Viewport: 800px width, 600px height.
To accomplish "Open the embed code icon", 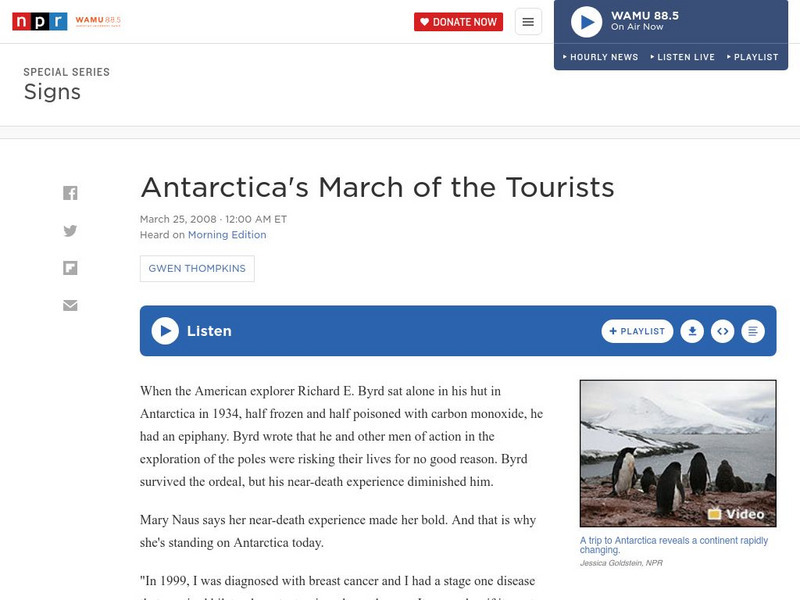I will coord(723,331).
